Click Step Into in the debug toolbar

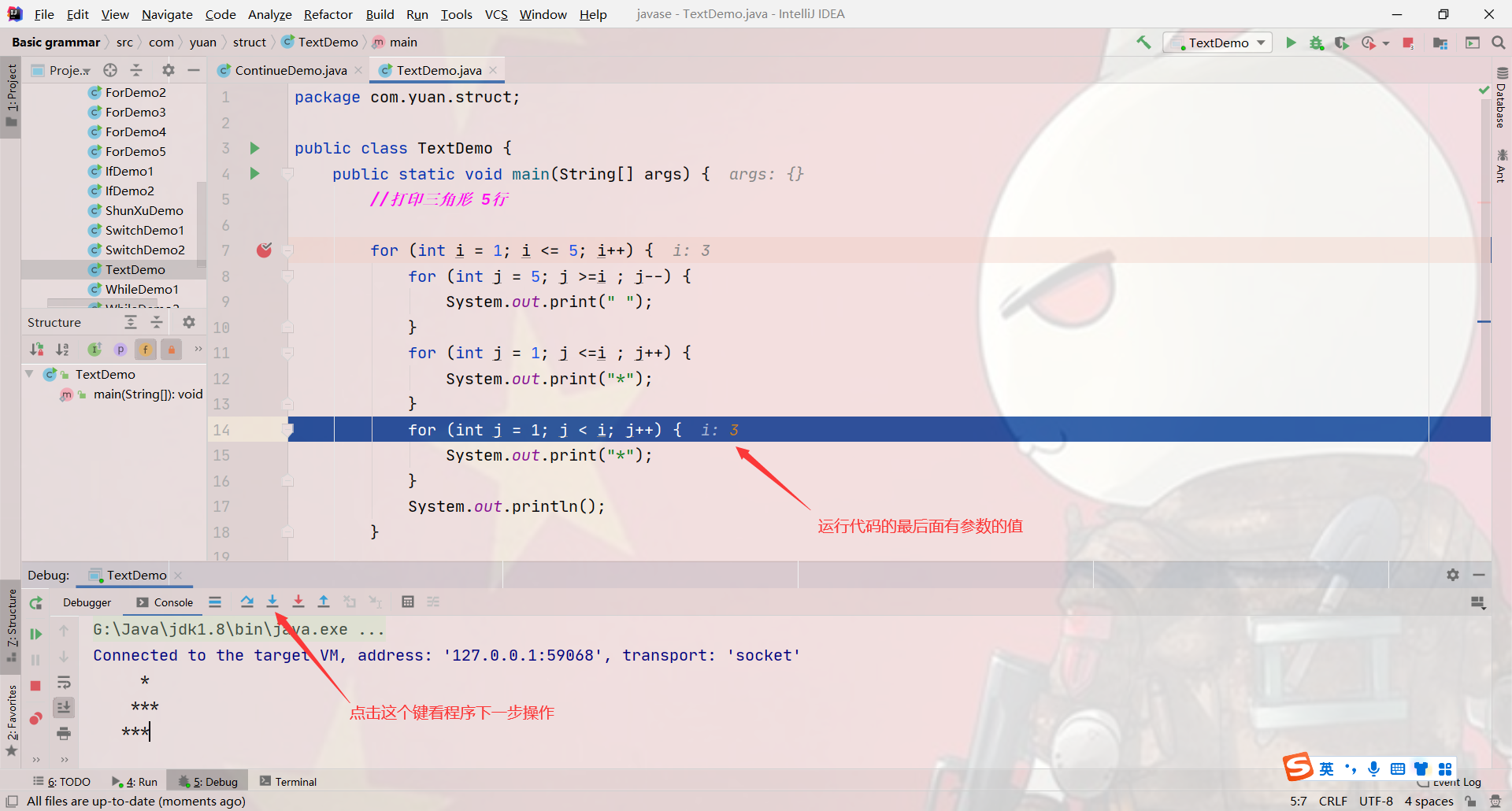(x=272, y=602)
